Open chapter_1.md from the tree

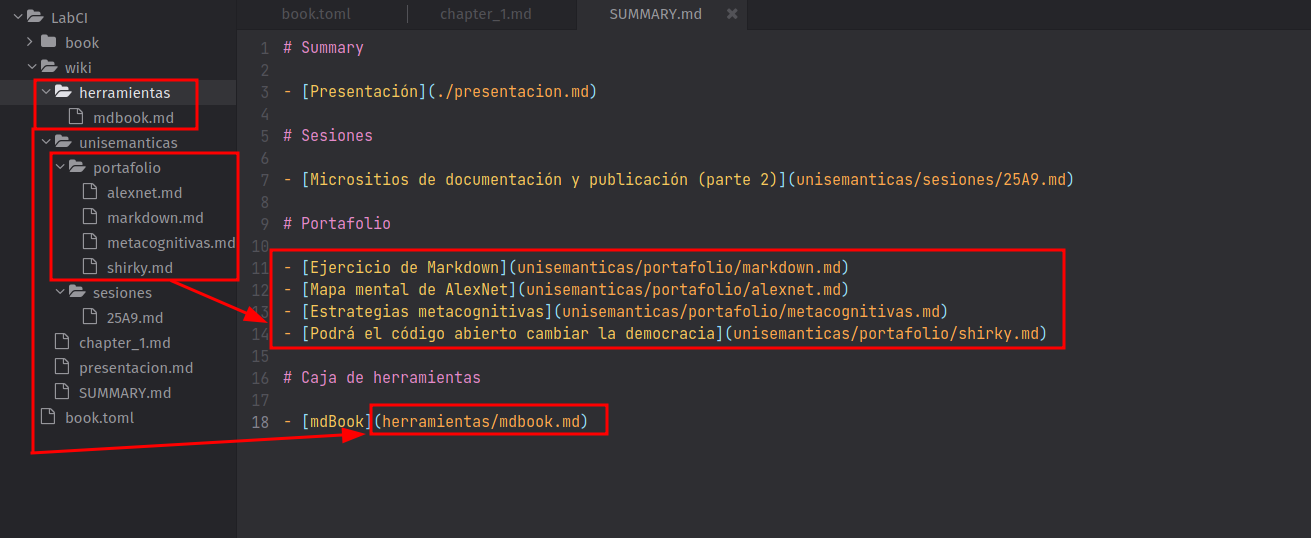click(125, 342)
